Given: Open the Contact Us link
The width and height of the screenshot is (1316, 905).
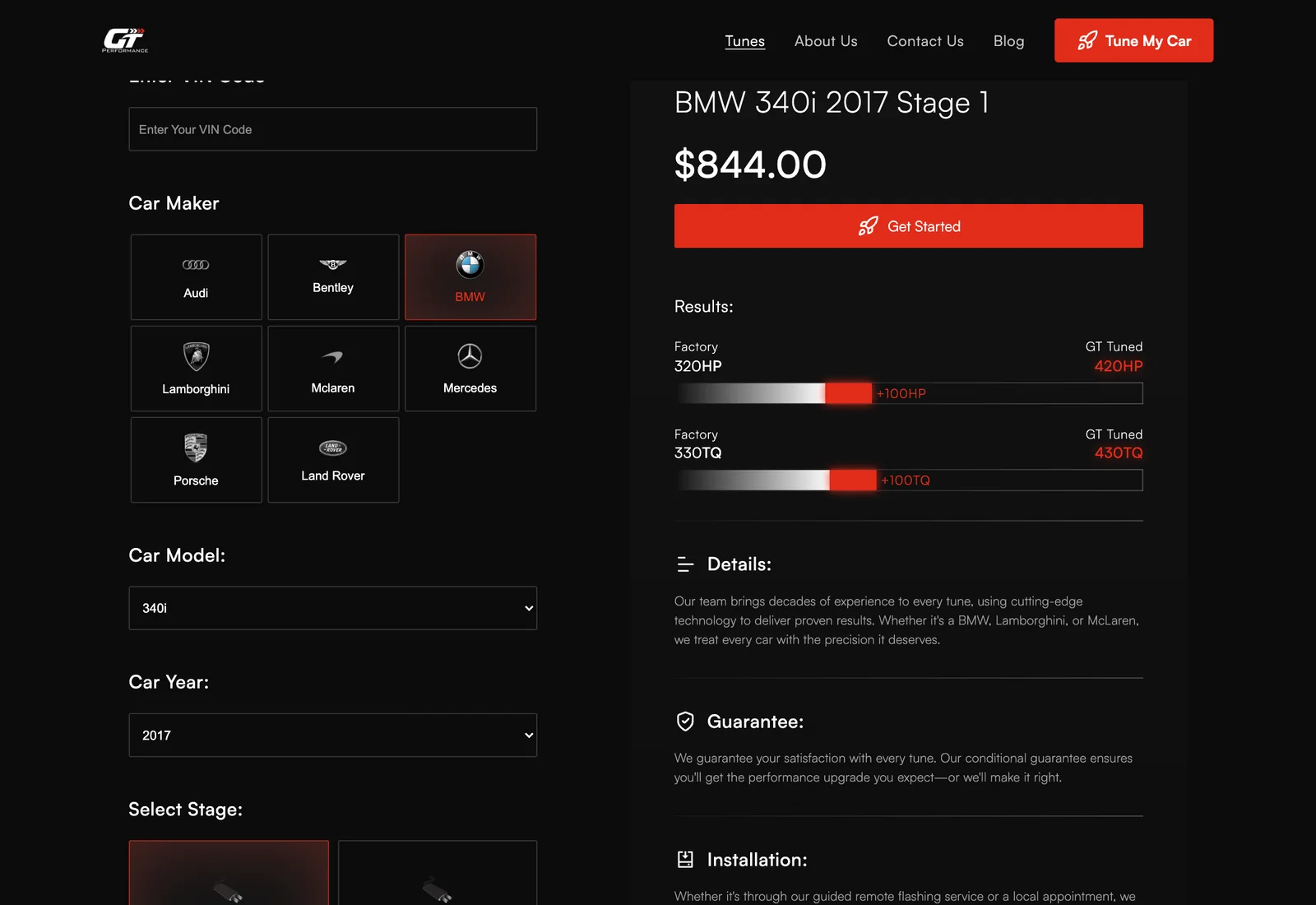Looking at the screenshot, I should [x=925, y=41].
